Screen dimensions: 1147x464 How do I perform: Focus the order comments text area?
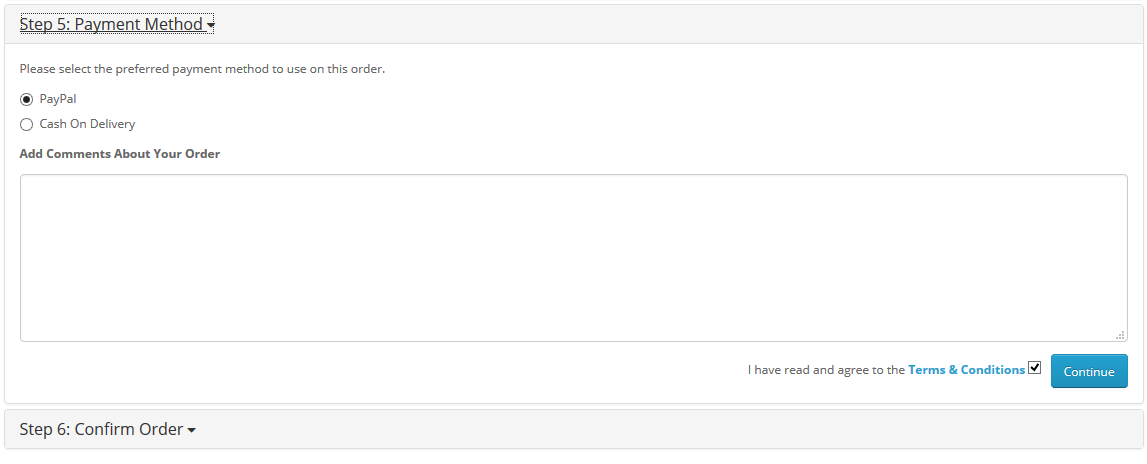tap(573, 258)
